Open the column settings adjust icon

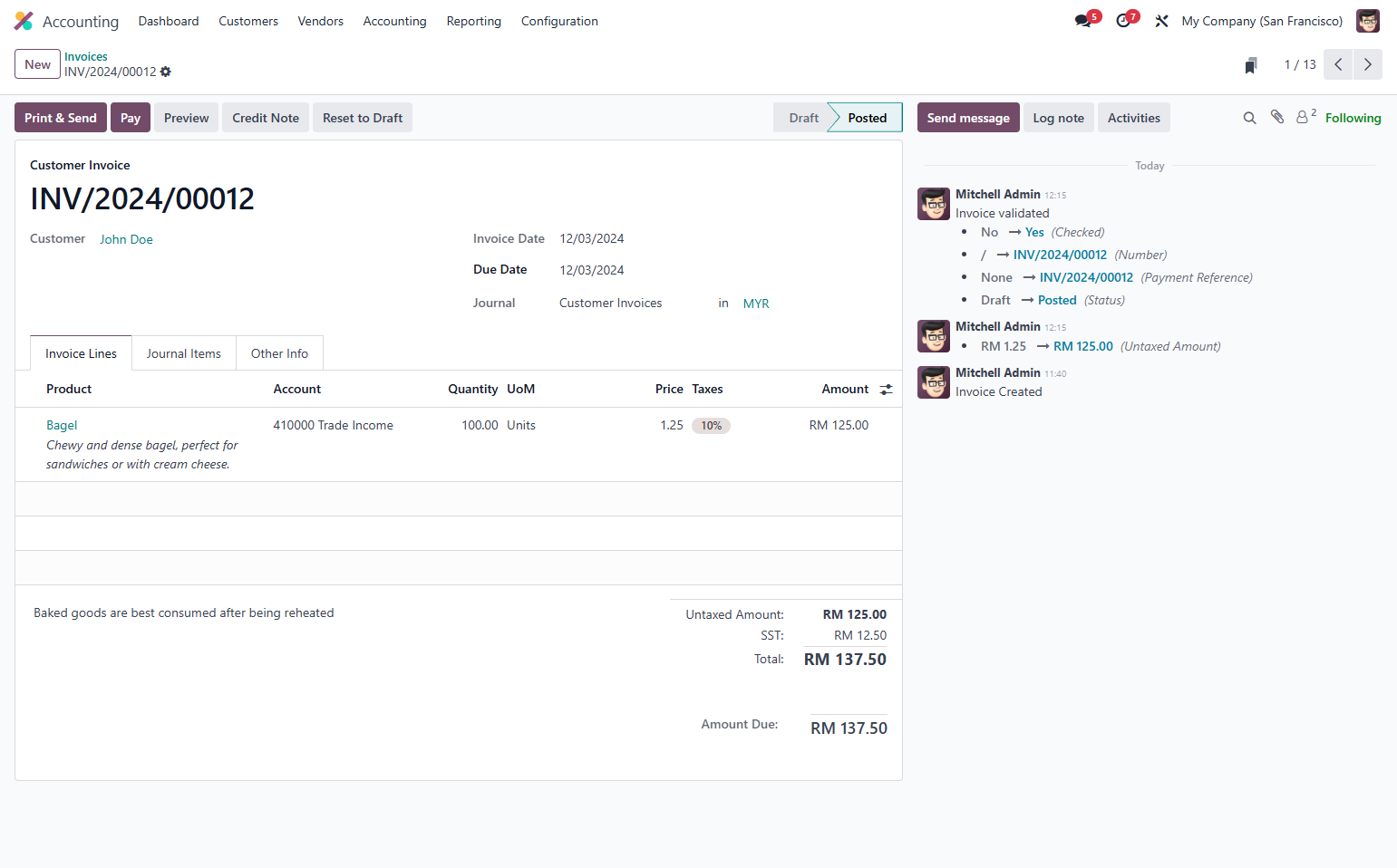click(886, 390)
